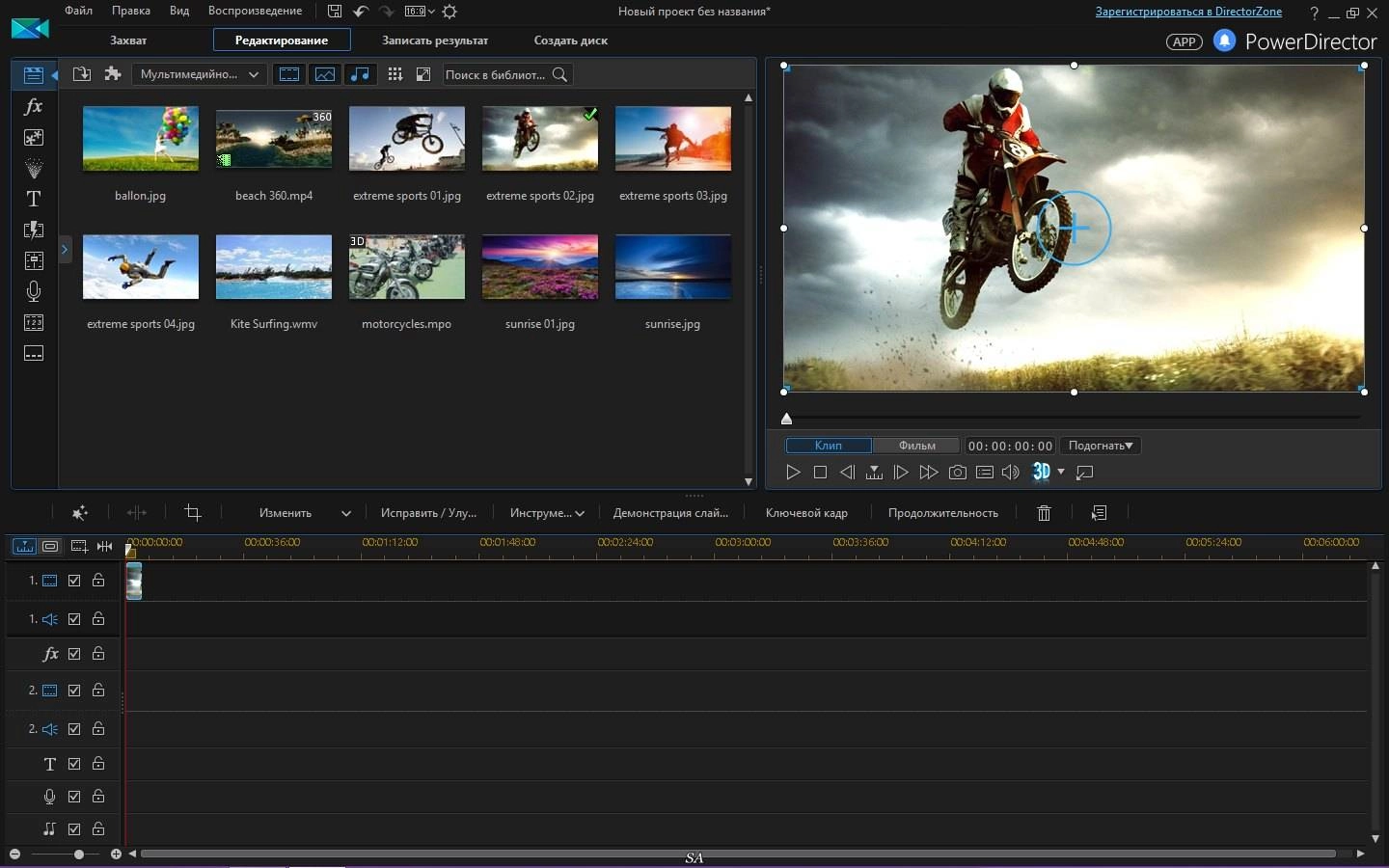
Task: Click the preview playback position slider marker
Action: coord(786,419)
